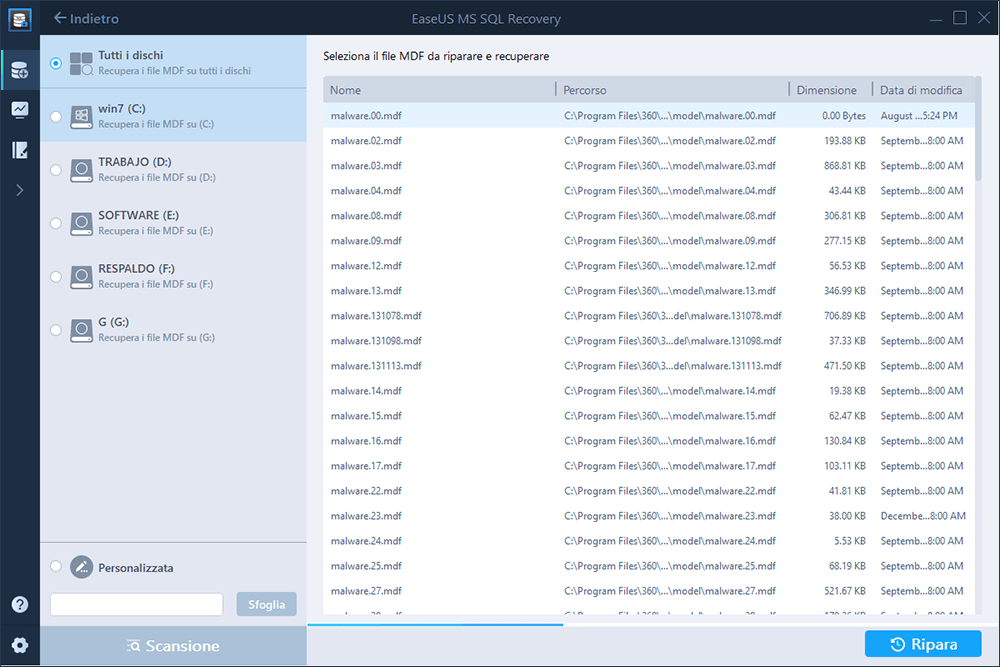This screenshot has height=667, width=1000.
Task: Click the SOFTWARE (E:) drive icon
Action: [82, 224]
